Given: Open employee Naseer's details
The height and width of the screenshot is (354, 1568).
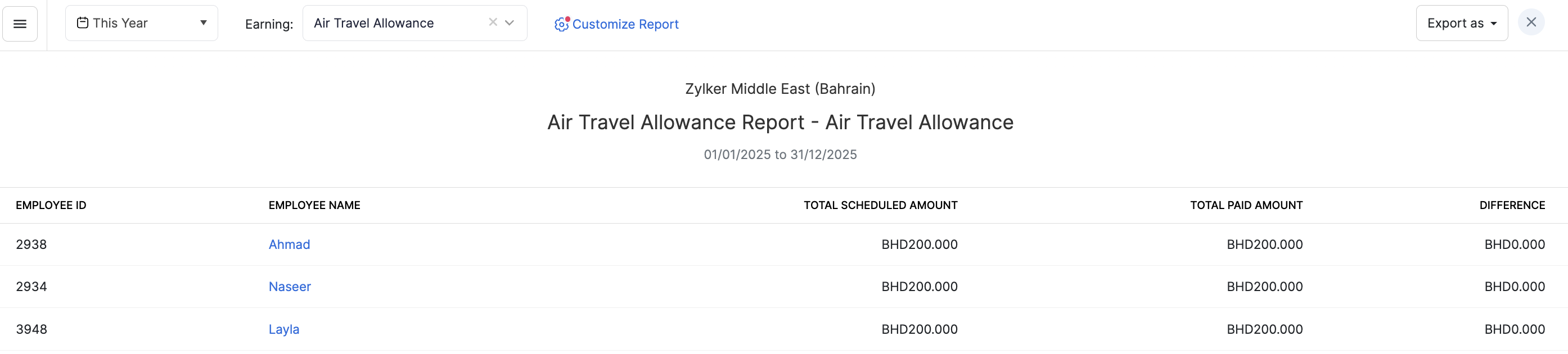Looking at the screenshot, I should [x=290, y=287].
